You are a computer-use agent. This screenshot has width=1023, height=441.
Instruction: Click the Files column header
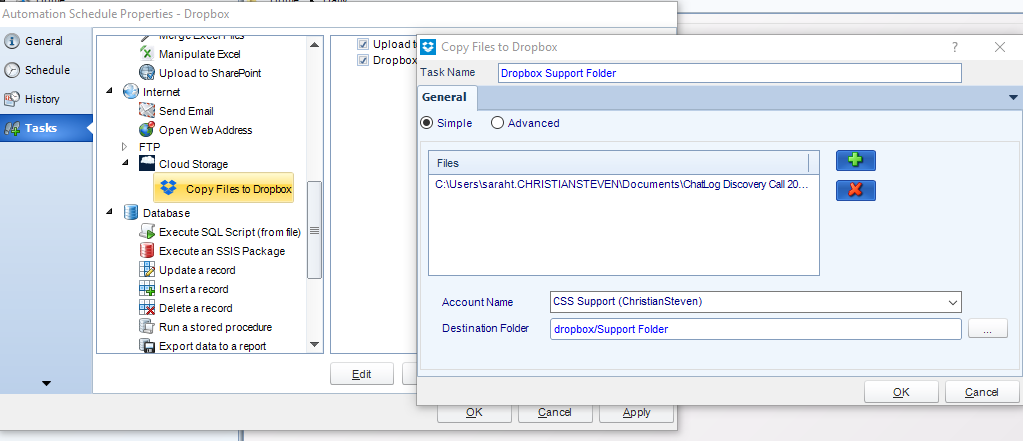[x=618, y=162]
